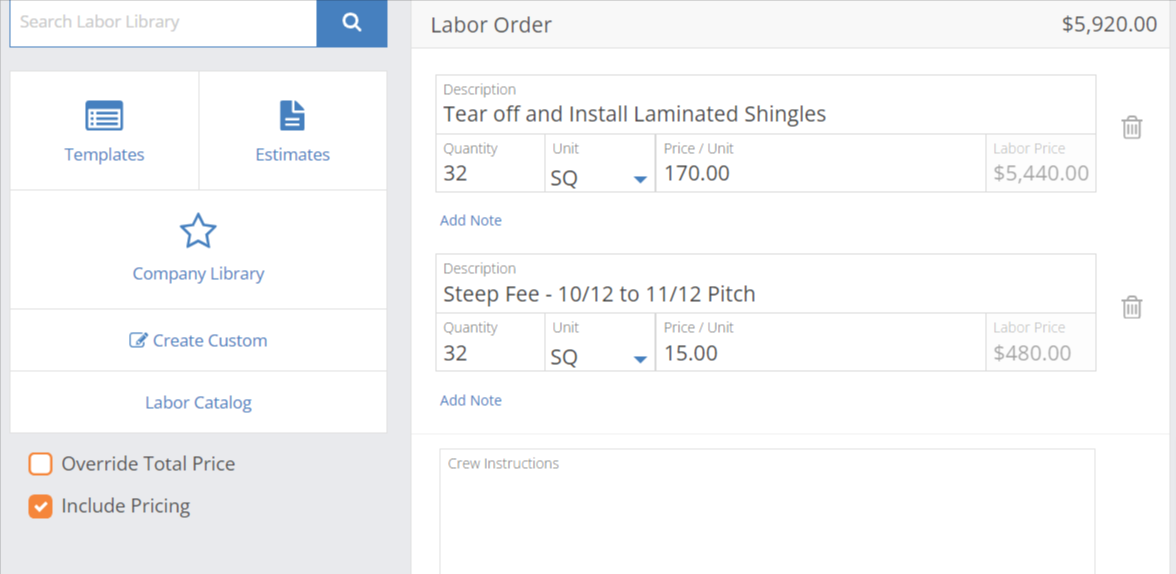Click the magnifying glass search button
Screen dimensions: 1176x574
pyautogui.click(x=352, y=23)
